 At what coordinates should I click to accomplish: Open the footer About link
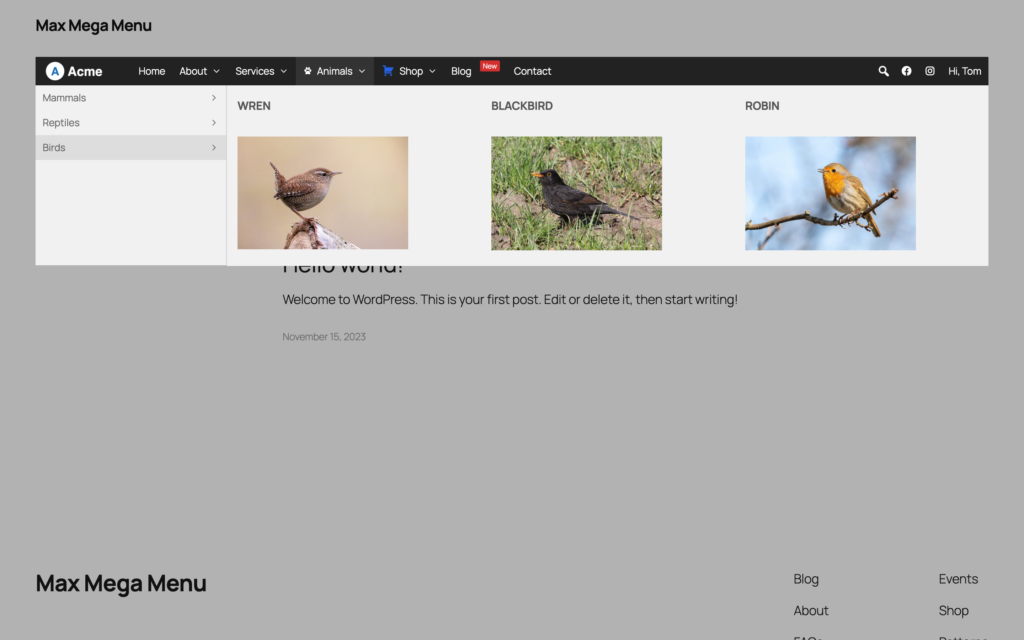(x=810, y=611)
